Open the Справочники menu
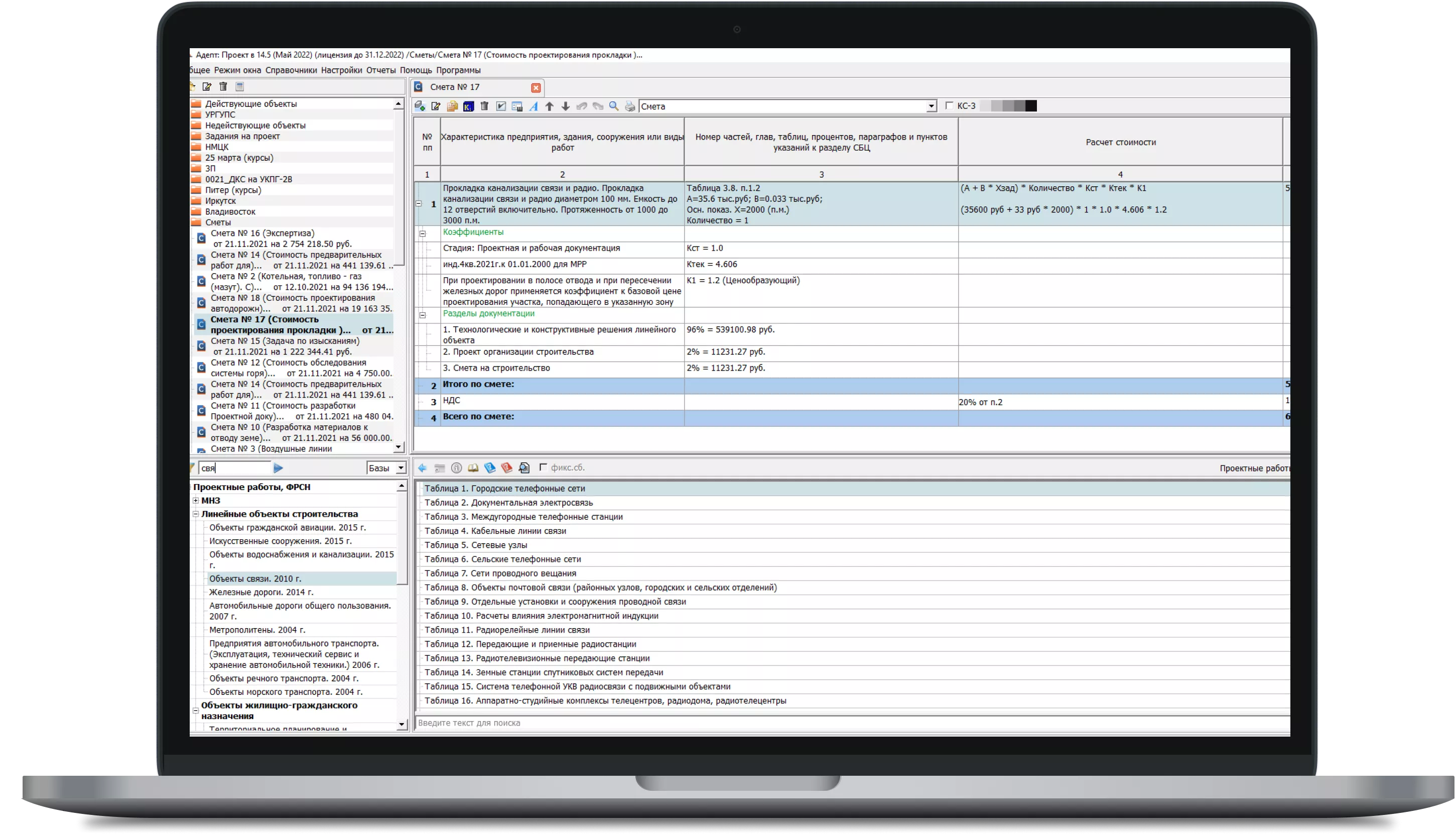Image resolution: width=1456 pixels, height=835 pixels. coord(291,70)
